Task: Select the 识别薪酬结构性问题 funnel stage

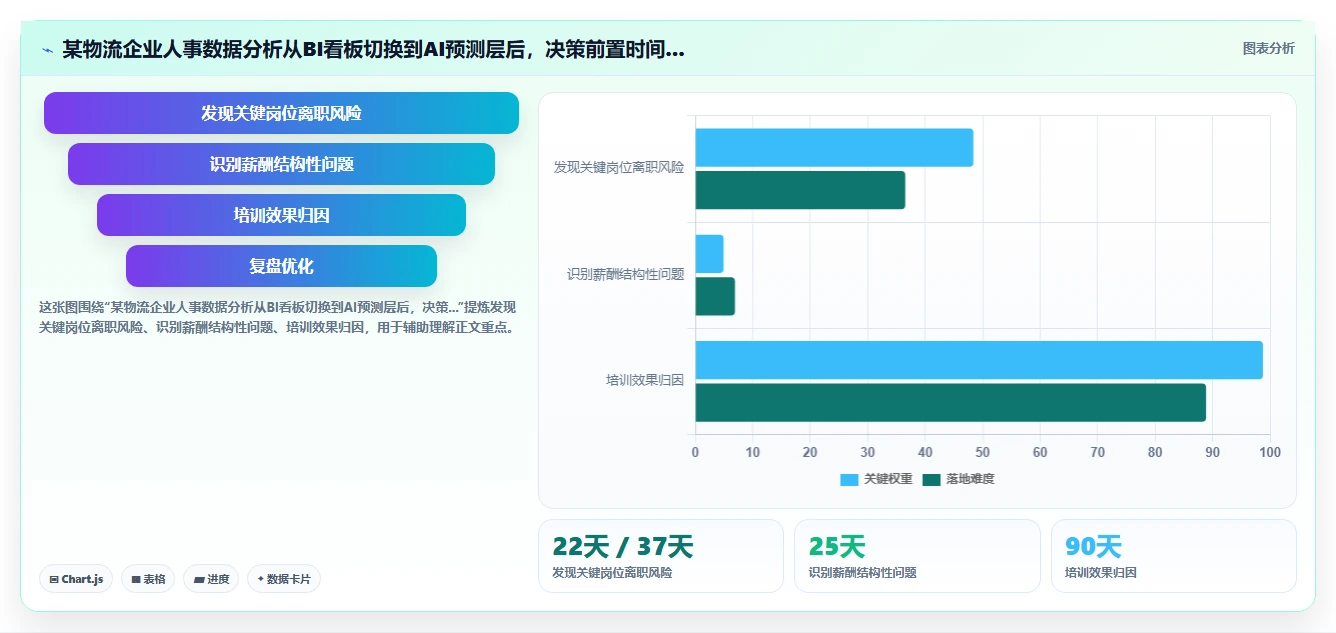Action: 281,164
